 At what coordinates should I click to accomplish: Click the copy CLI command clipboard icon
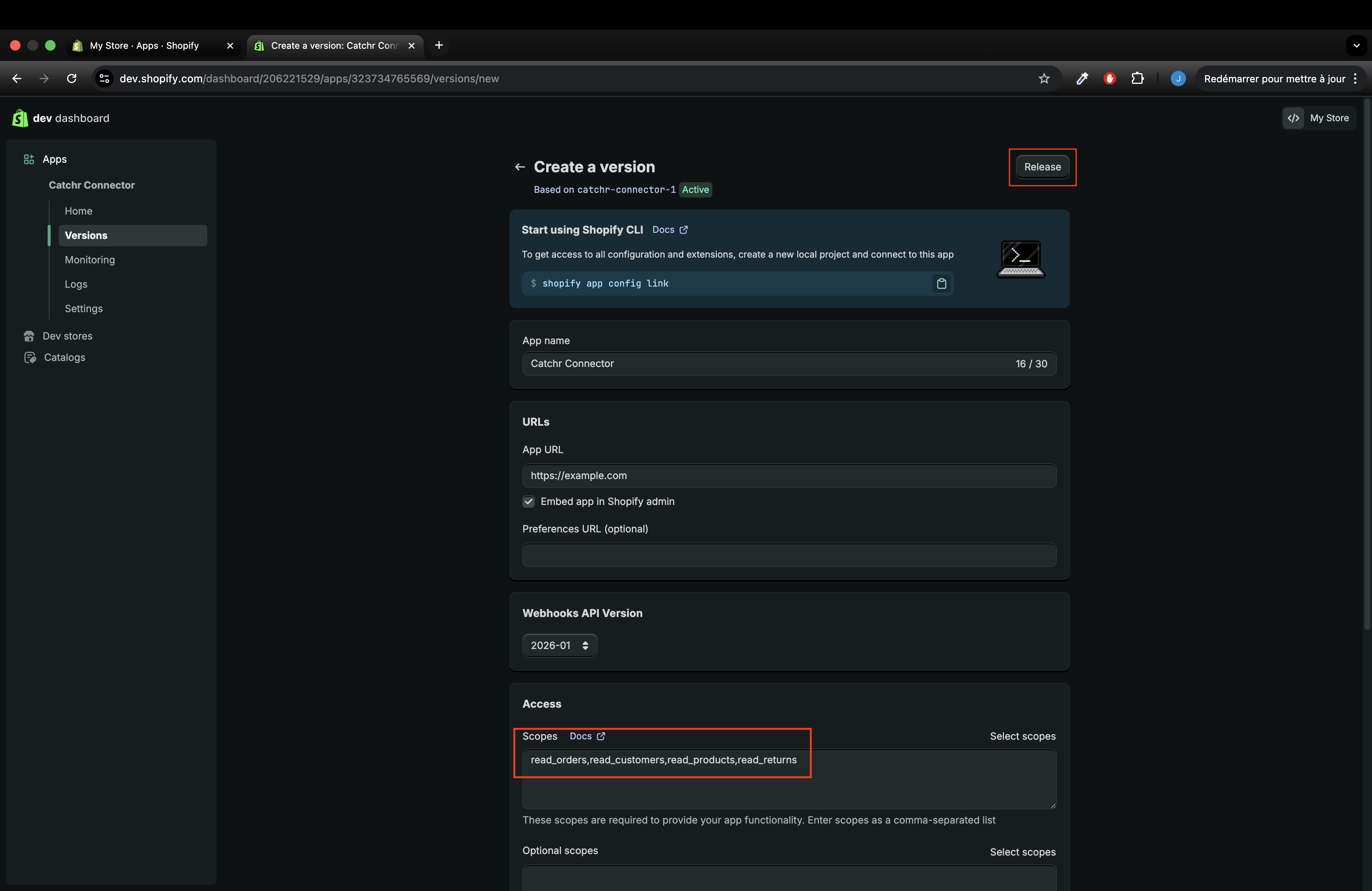(x=941, y=284)
